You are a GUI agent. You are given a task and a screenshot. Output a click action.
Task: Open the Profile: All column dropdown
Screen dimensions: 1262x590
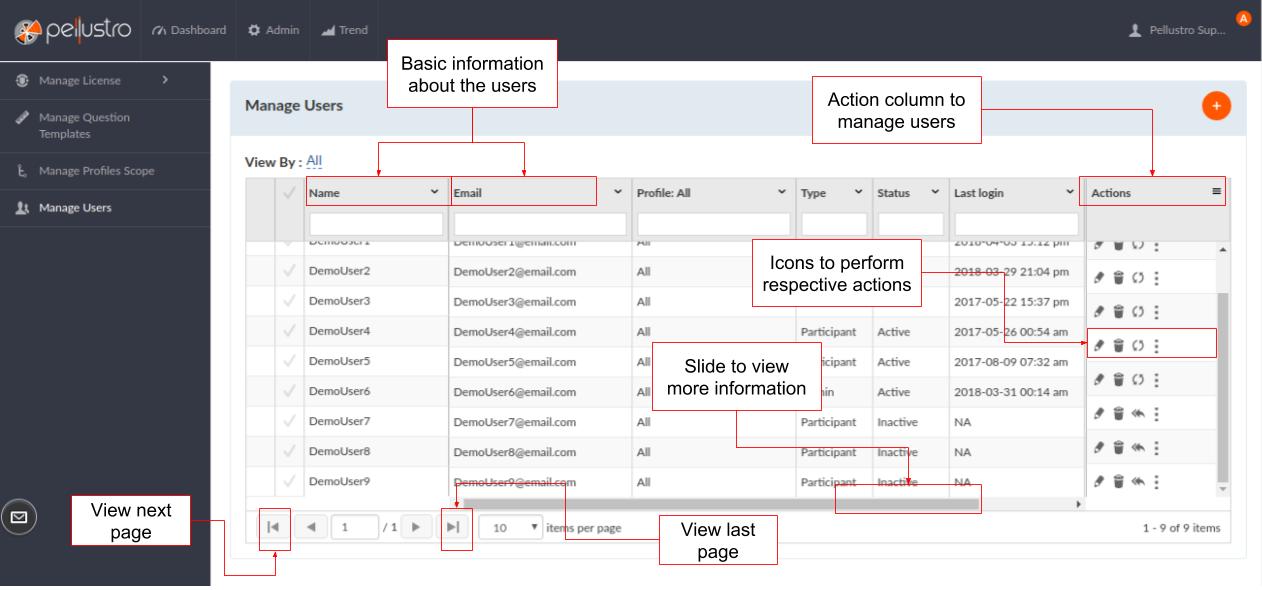click(781, 191)
